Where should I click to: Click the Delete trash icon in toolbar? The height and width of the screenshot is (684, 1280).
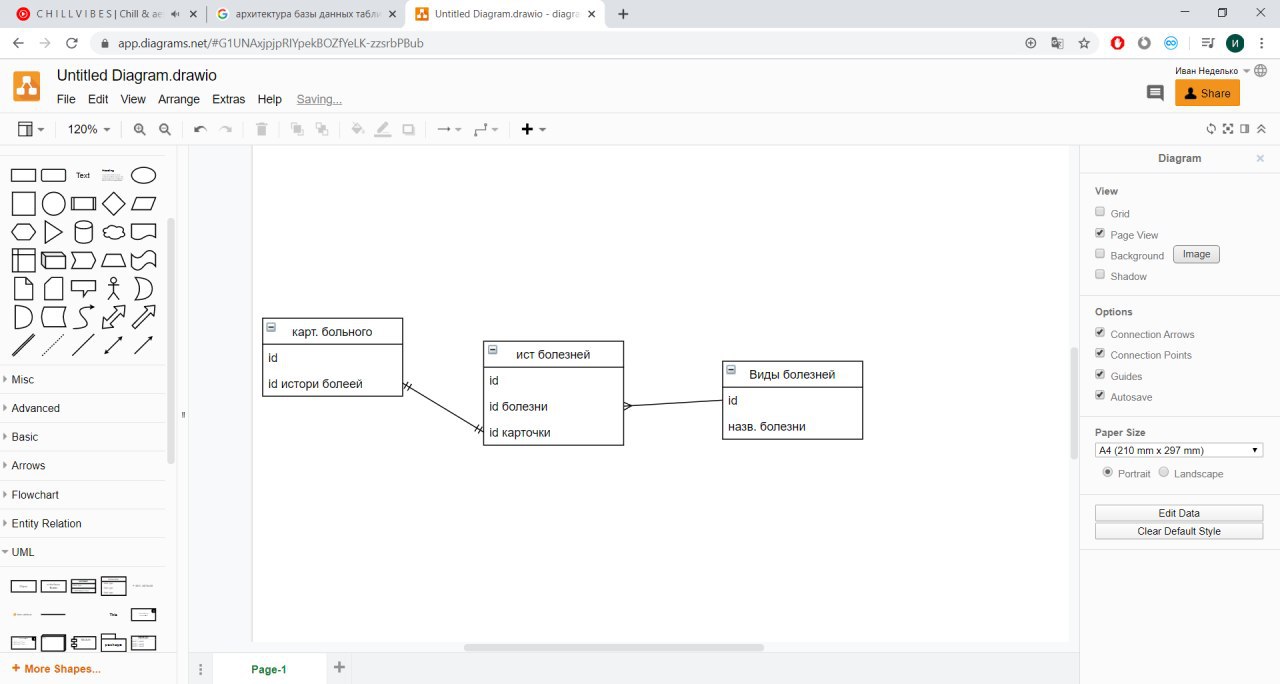[262, 129]
